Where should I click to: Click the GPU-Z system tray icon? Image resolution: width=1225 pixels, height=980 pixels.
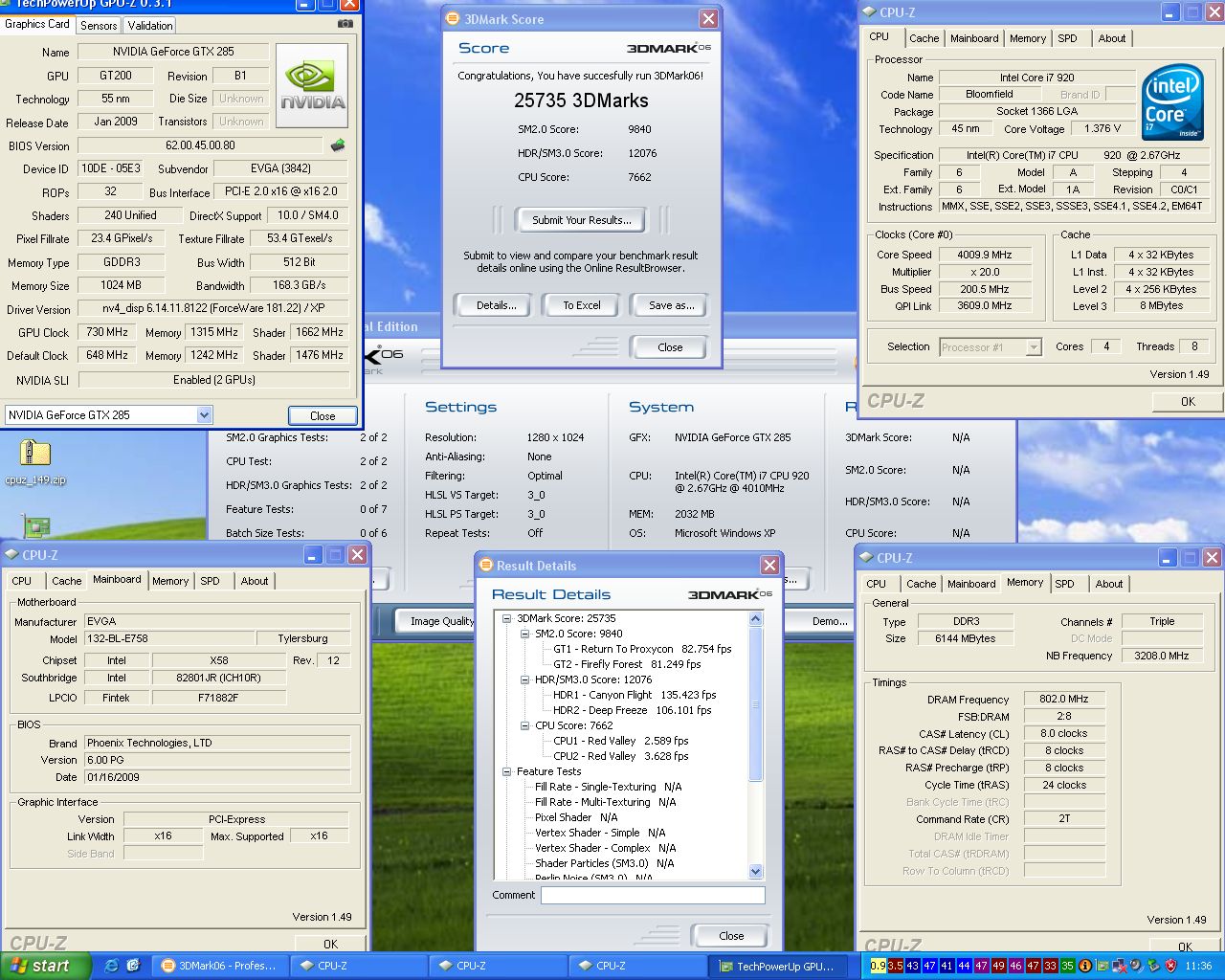(1101, 966)
